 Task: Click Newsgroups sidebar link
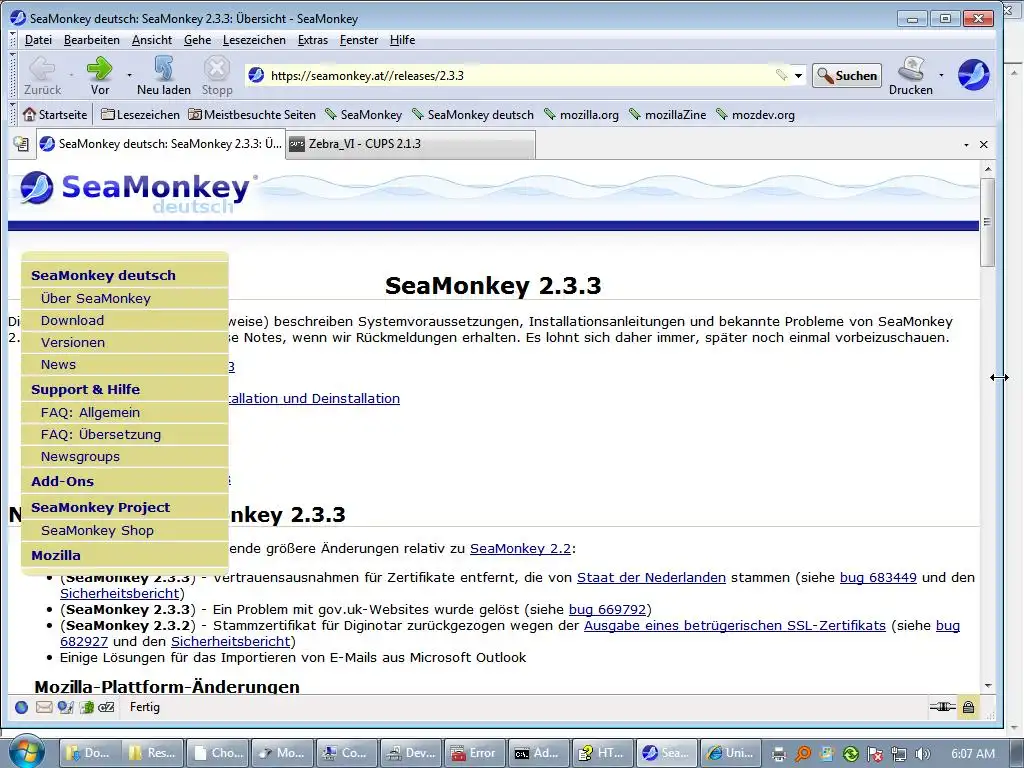[x=80, y=456]
